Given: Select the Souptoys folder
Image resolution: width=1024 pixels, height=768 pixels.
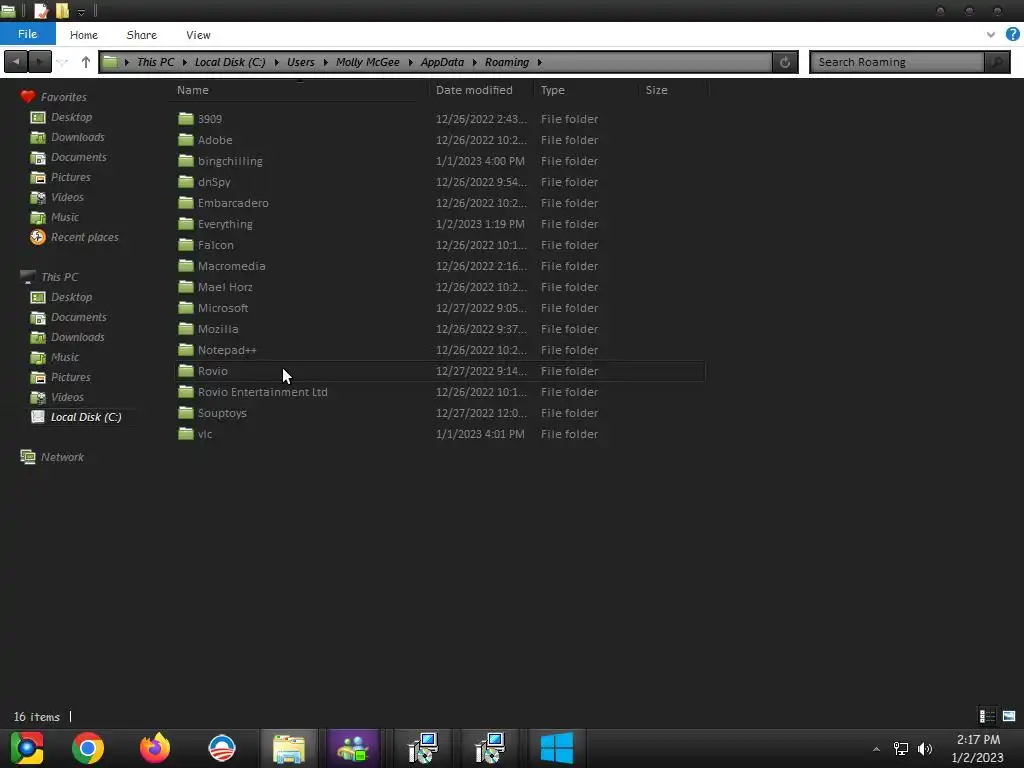Looking at the screenshot, I should tap(440, 413).
